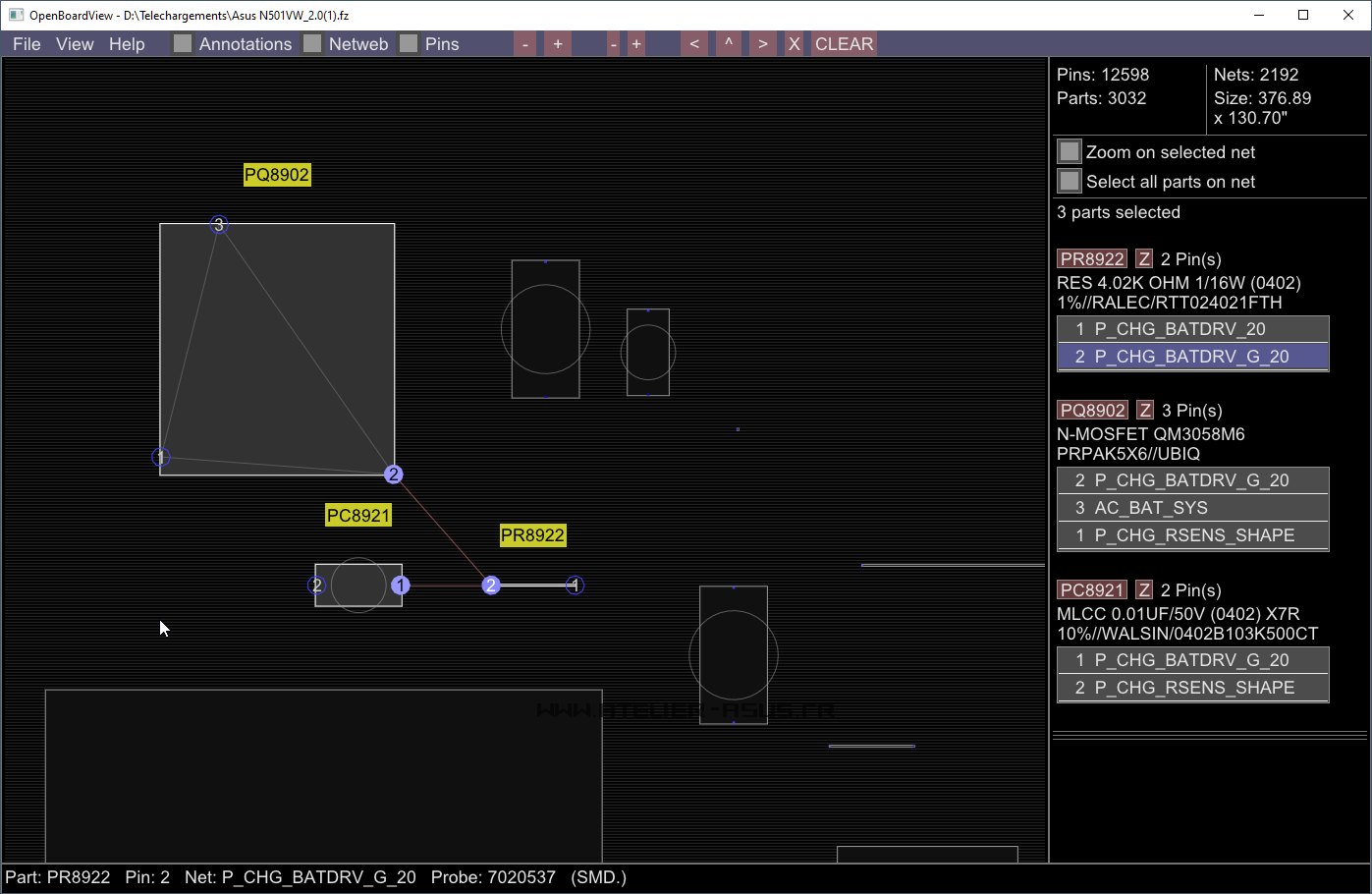This screenshot has height=894, width=1372.
Task: Select pin 1 P_CHG_BATDRV_20 under PR8922
Action: tap(1192, 329)
